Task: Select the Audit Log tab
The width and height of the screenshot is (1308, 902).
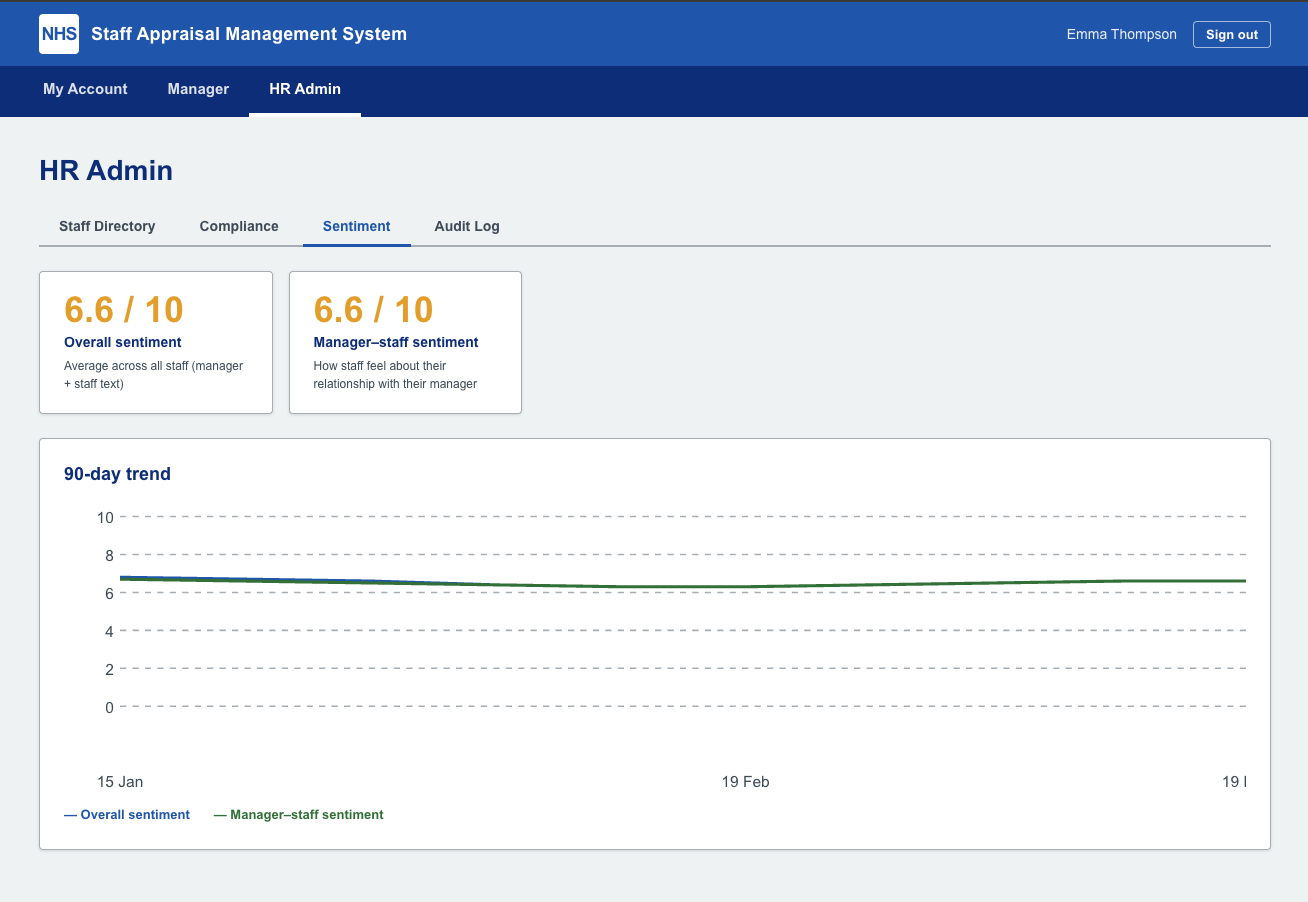Action: tap(466, 226)
